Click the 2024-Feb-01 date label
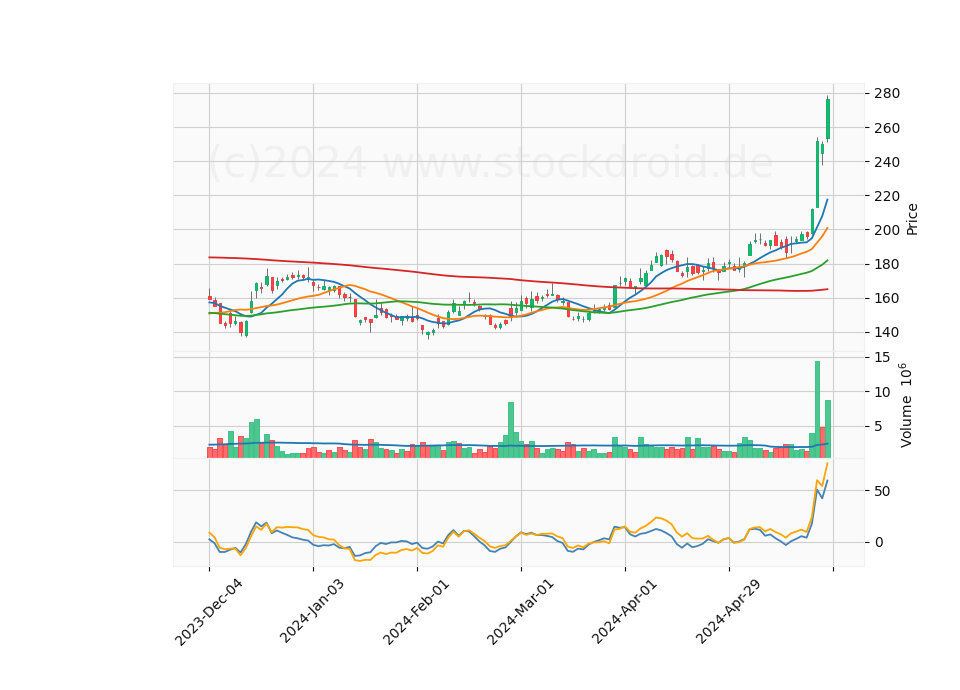The width and height of the screenshot is (960, 690). [x=416, y=612]
